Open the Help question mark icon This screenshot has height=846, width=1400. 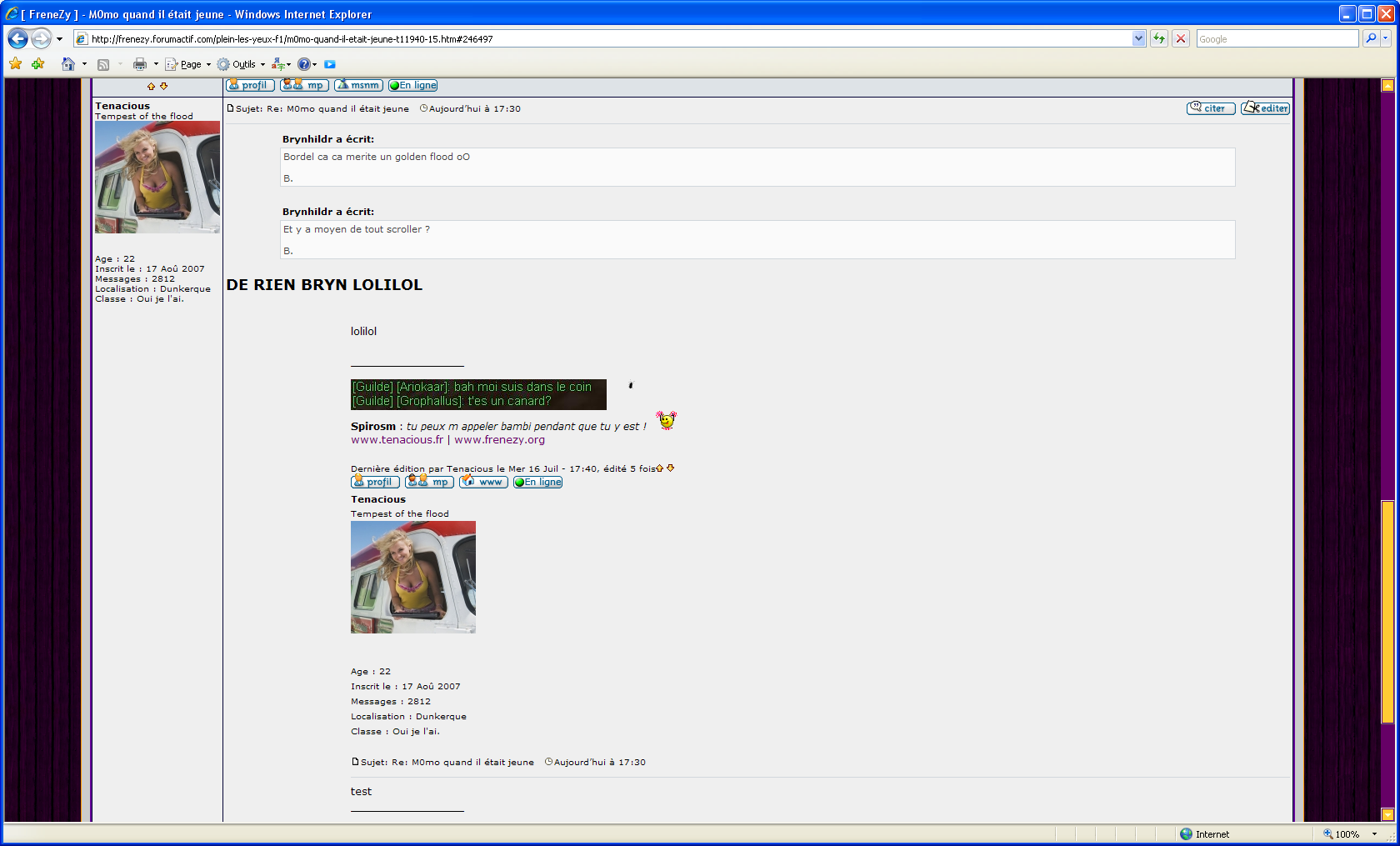(304, 64)
